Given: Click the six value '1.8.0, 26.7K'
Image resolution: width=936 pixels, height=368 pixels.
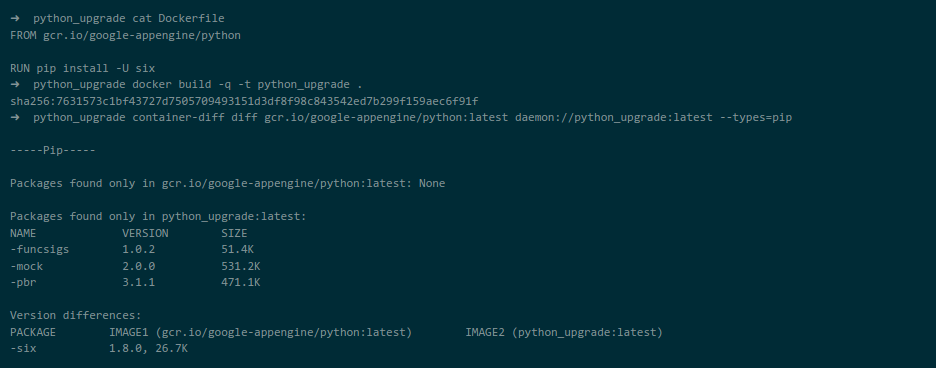Looking at the screenshot, I should 148,348.
